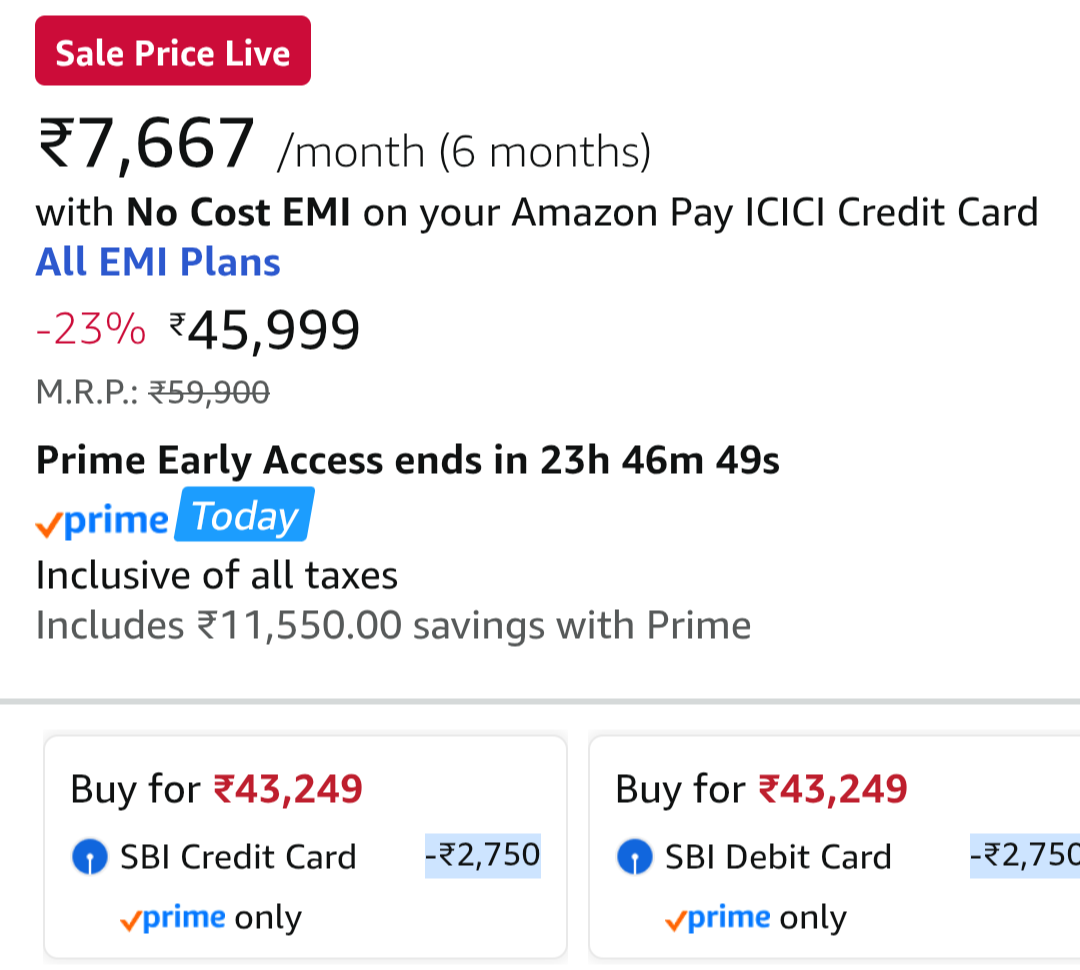Viewport: 1080px width, 970px height.
Task: Click the SBI logo on Credit Card offer
Action: (x=90, y=858)
